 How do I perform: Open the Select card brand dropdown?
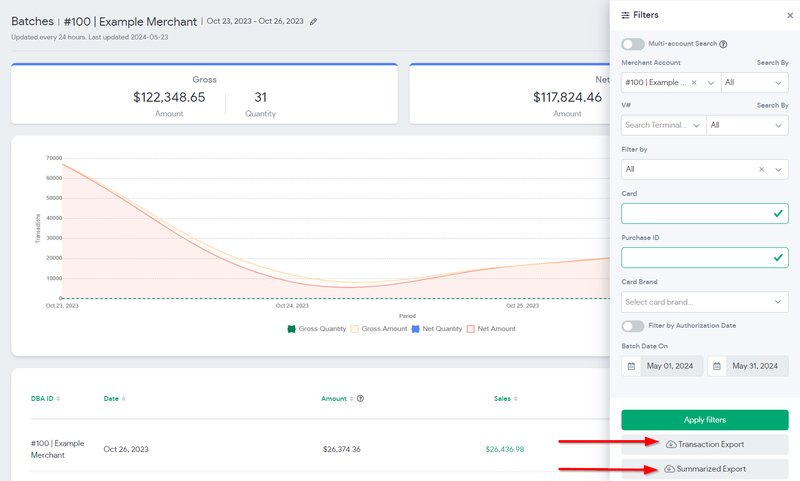click(x=705, y=302)
